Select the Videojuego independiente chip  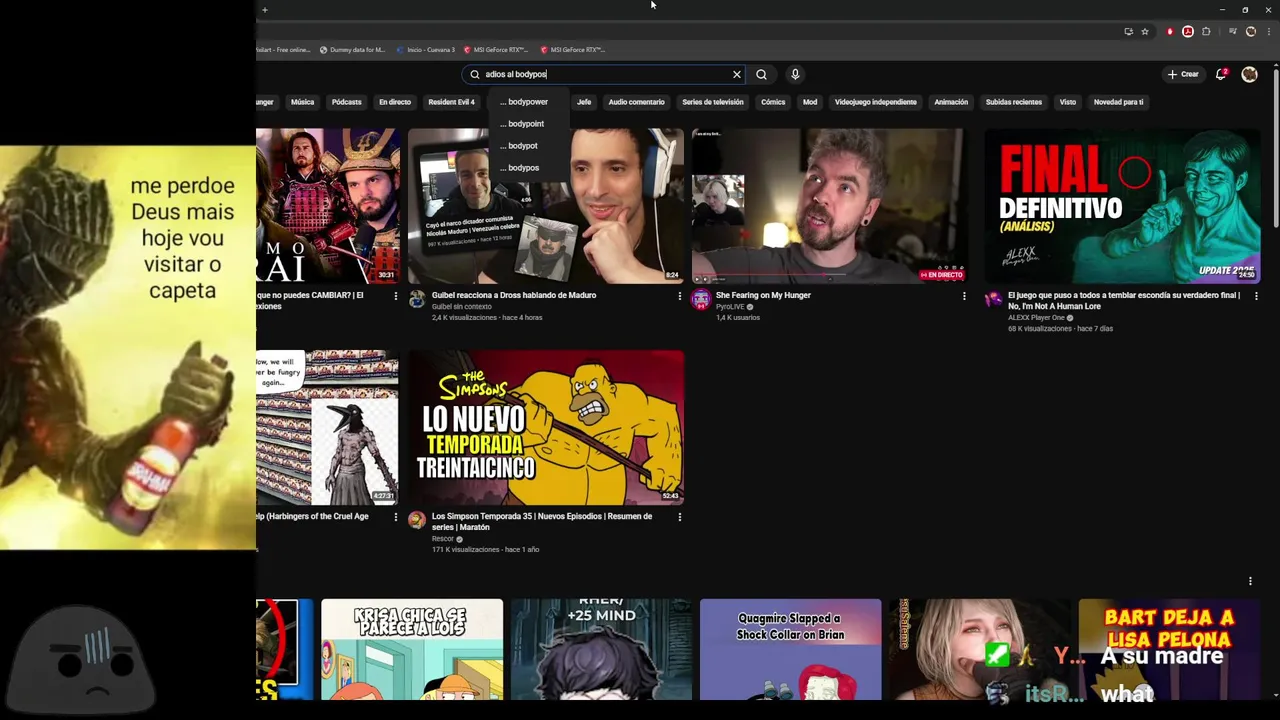pyautogui.click(x=875, y=102)
